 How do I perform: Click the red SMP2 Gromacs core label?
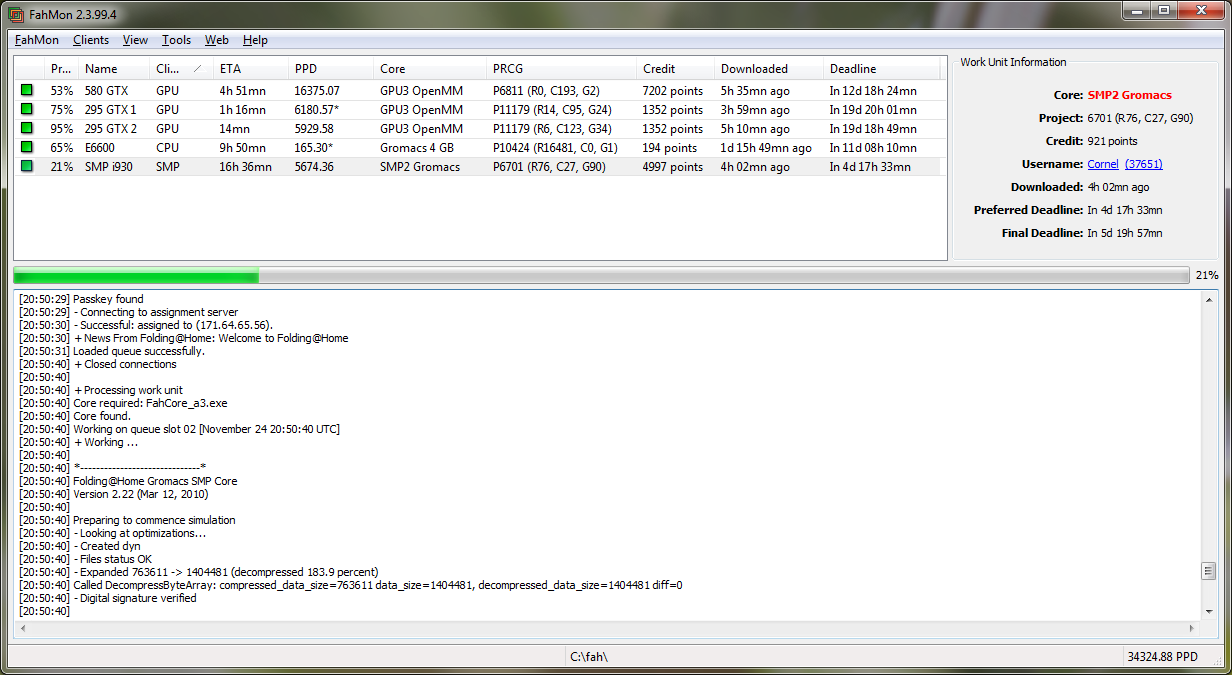[x=1129, y=95]
